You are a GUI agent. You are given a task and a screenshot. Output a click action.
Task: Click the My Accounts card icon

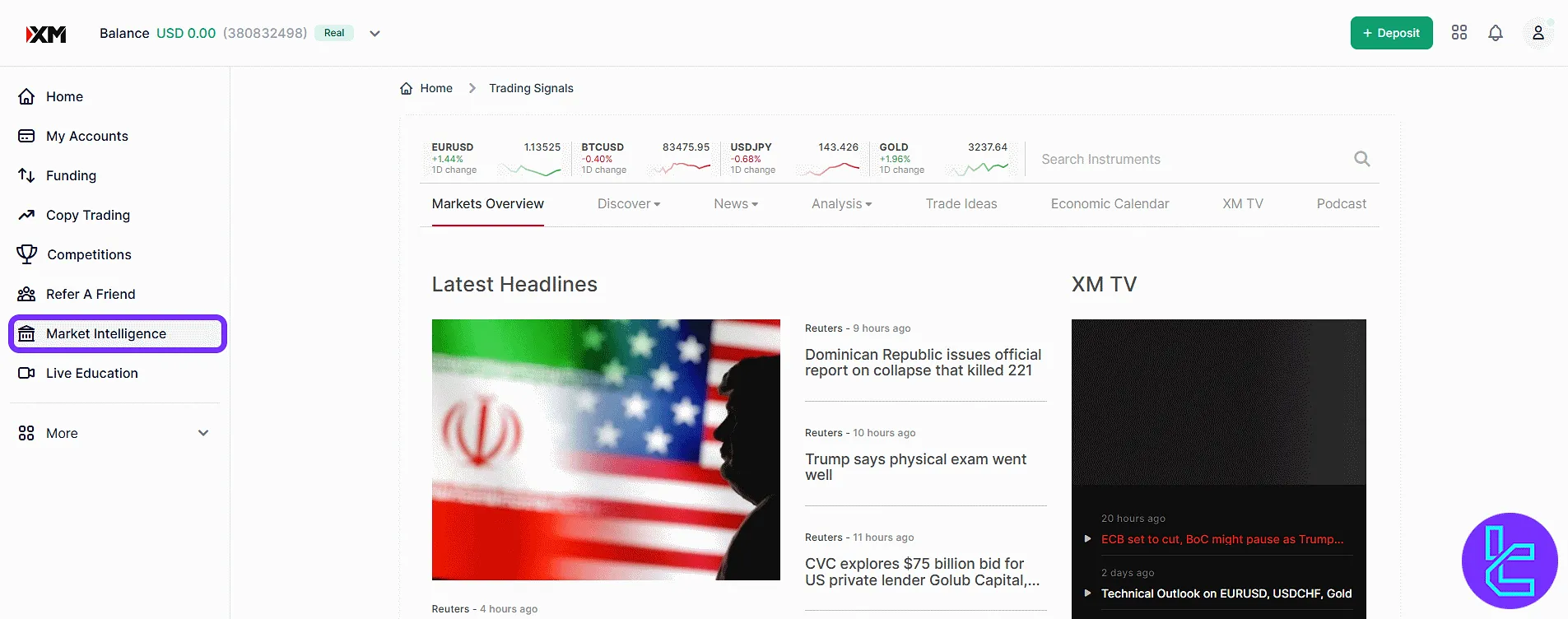pos(26,136)
